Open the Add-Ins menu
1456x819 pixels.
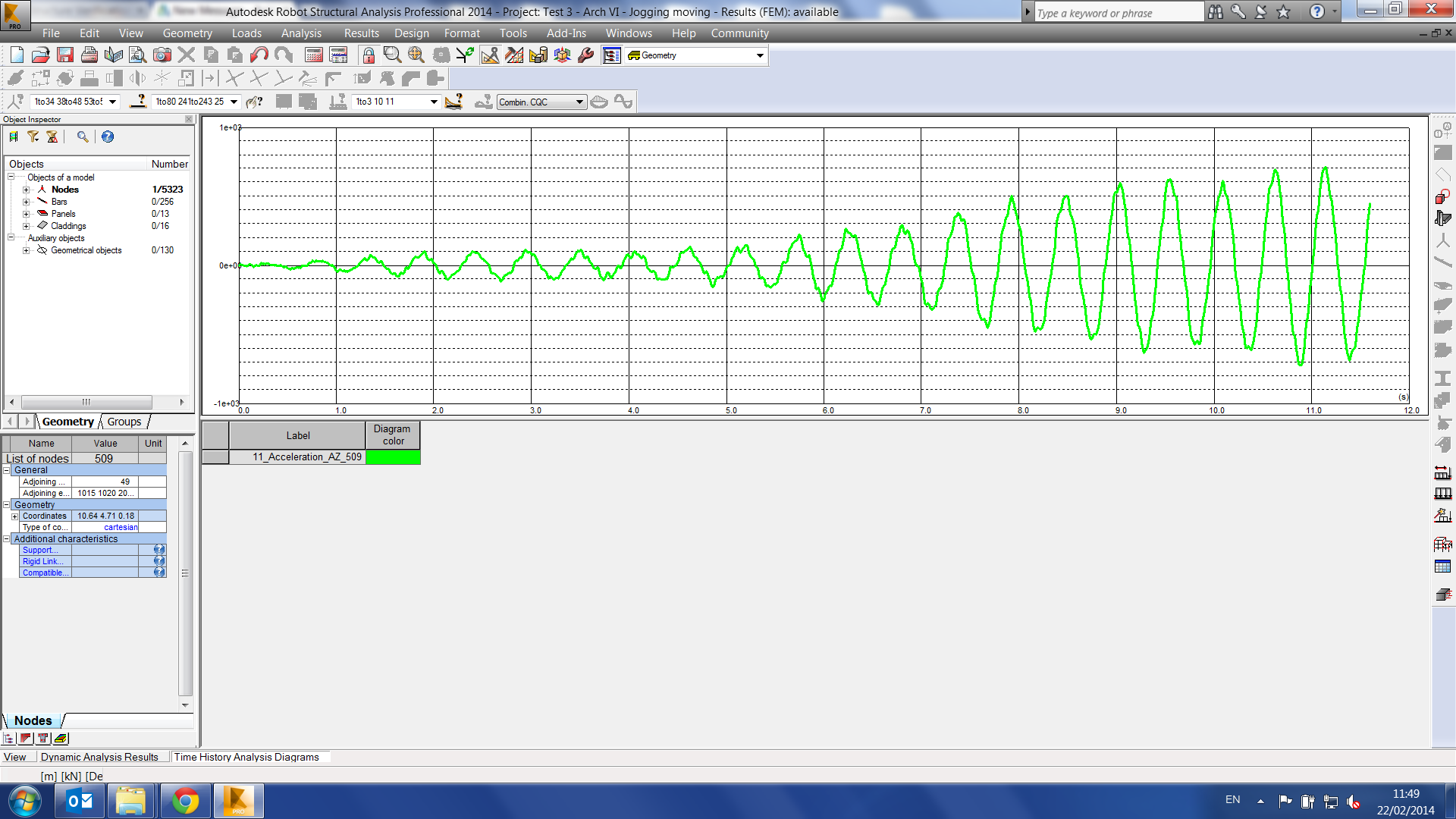point(566,33)
